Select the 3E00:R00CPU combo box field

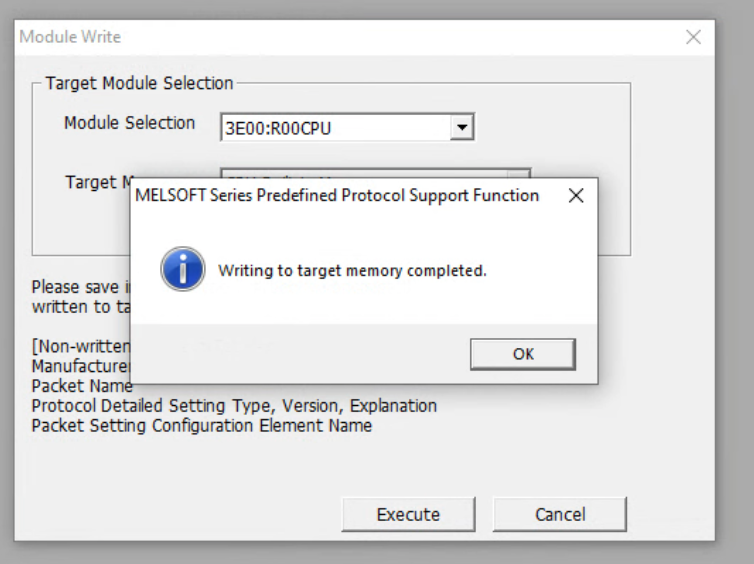point(347,127)
